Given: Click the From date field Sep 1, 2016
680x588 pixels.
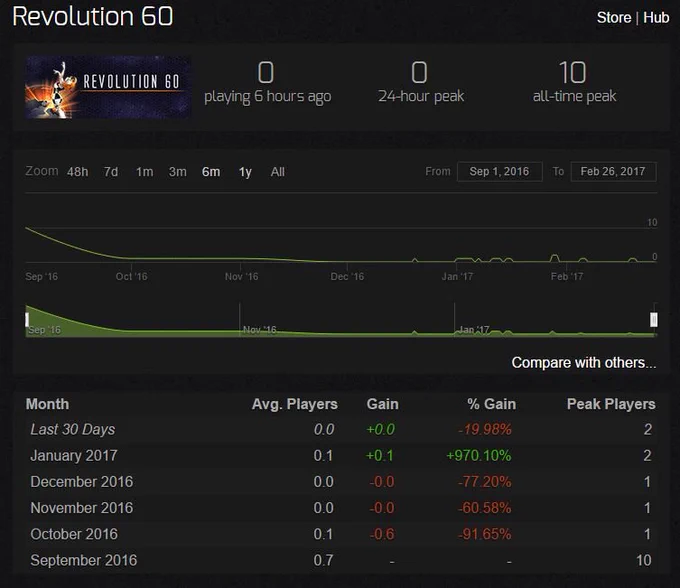Looking at the screenshot, I should click(500, 171).
